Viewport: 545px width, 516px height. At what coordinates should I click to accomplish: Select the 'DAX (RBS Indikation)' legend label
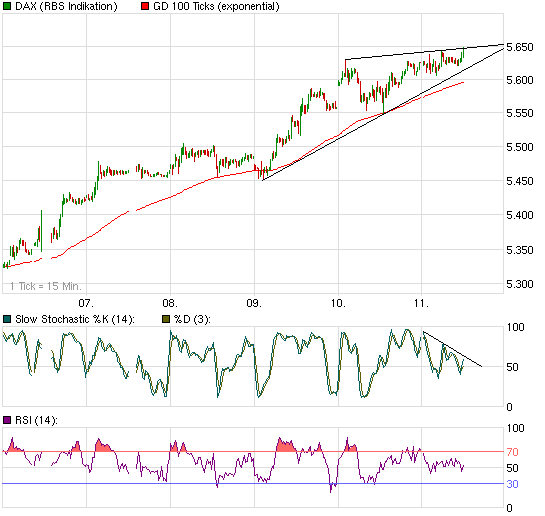pos(66,7)
